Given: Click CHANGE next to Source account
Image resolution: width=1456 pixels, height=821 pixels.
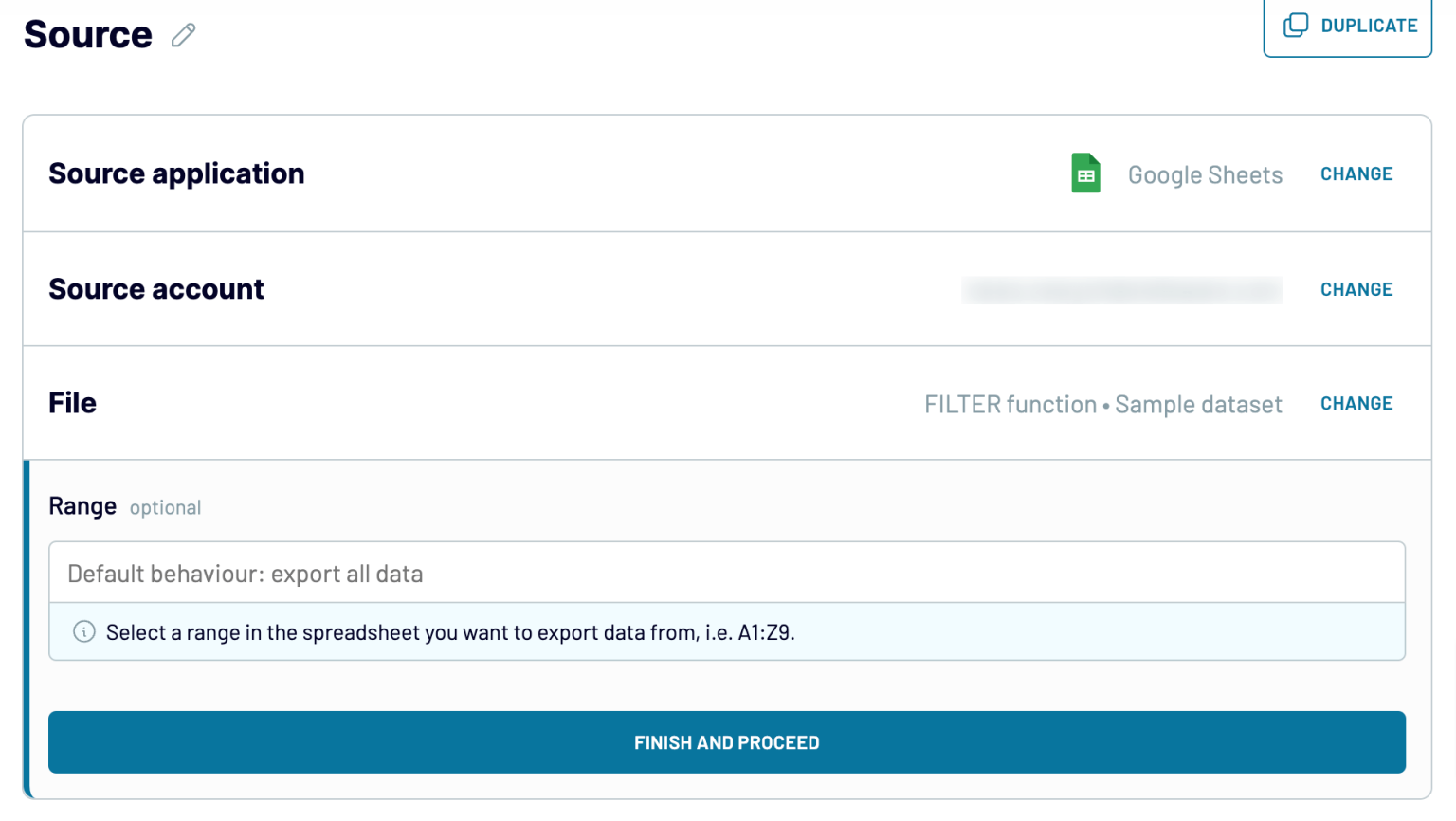Looking at the screenshot, I should [x=1356, y=289].
